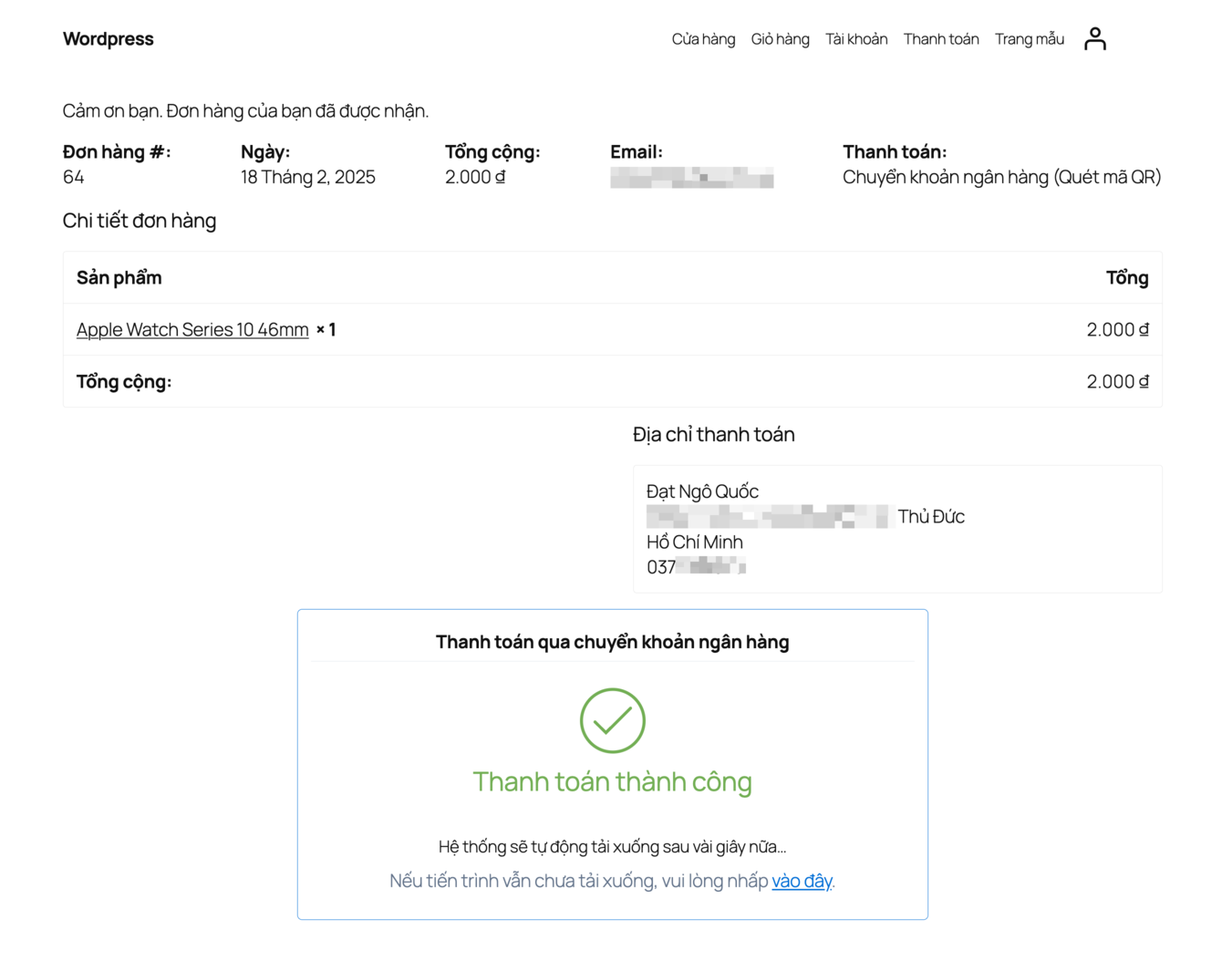1232x971 pixels.
Task: Click the 'Sản phẩm' column header
Action: (119, 278)
